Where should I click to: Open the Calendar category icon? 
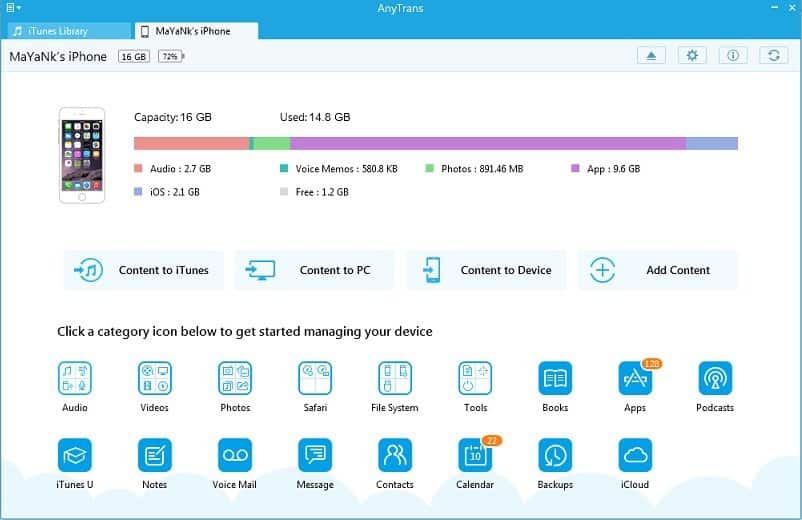(x=475, y=455)
